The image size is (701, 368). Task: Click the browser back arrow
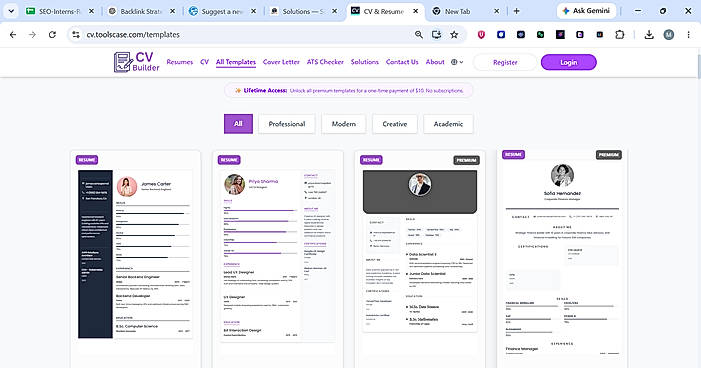click(13, 34)
